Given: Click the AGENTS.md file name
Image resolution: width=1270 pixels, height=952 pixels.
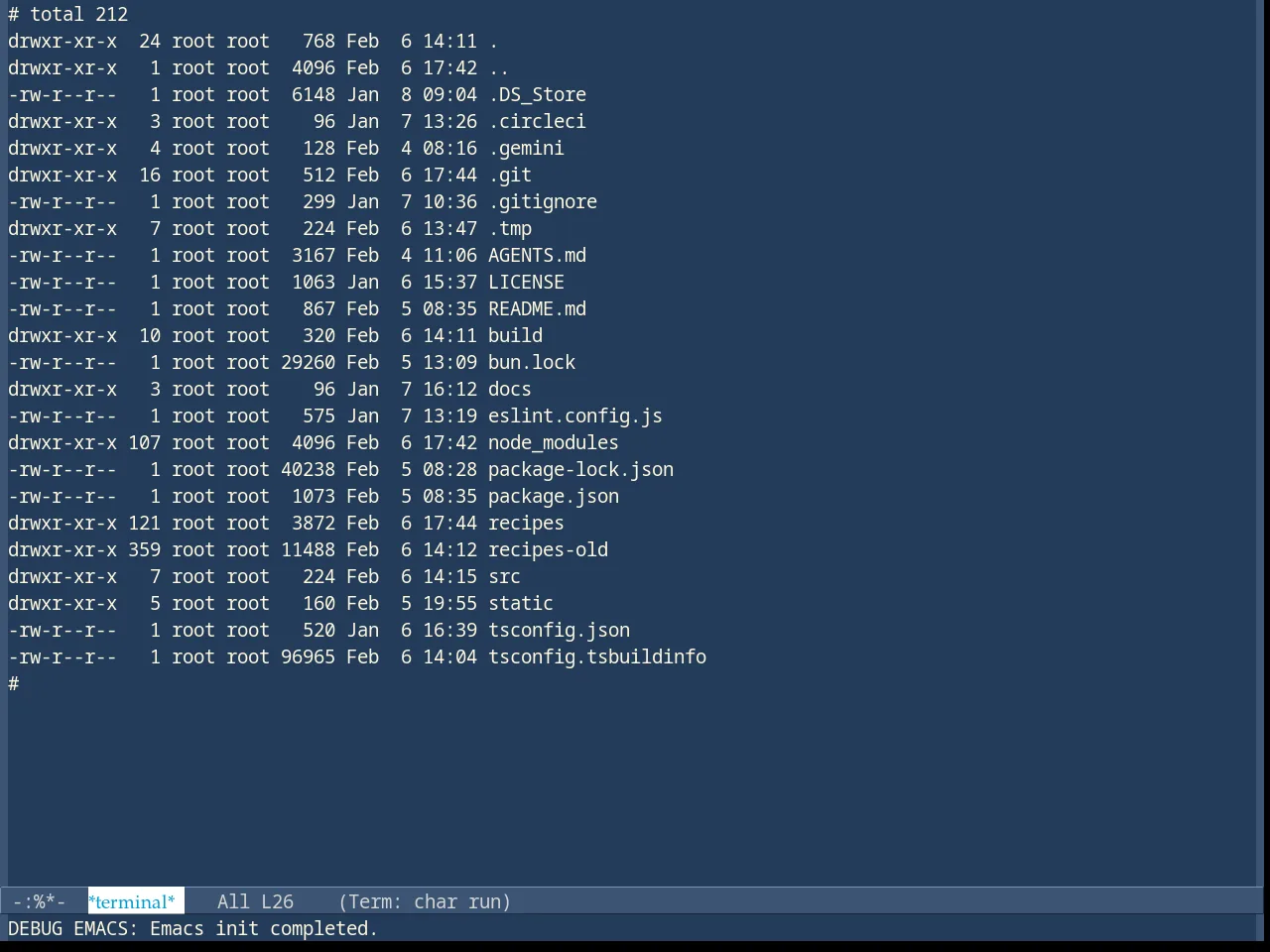Looking at the screenshot, I should click(x=537, y=255).
